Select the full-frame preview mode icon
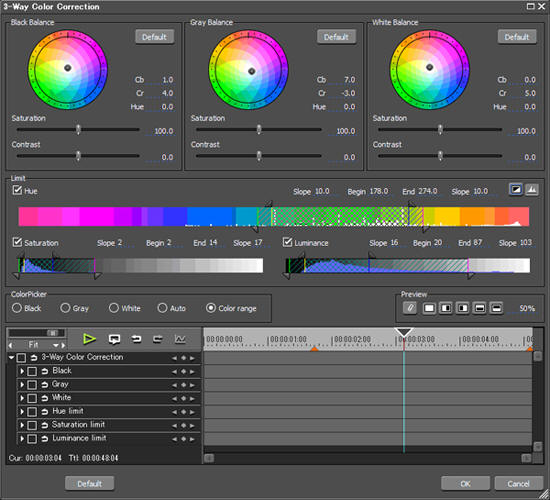Viewport: 550px width, 500px height. click(429, 308)
